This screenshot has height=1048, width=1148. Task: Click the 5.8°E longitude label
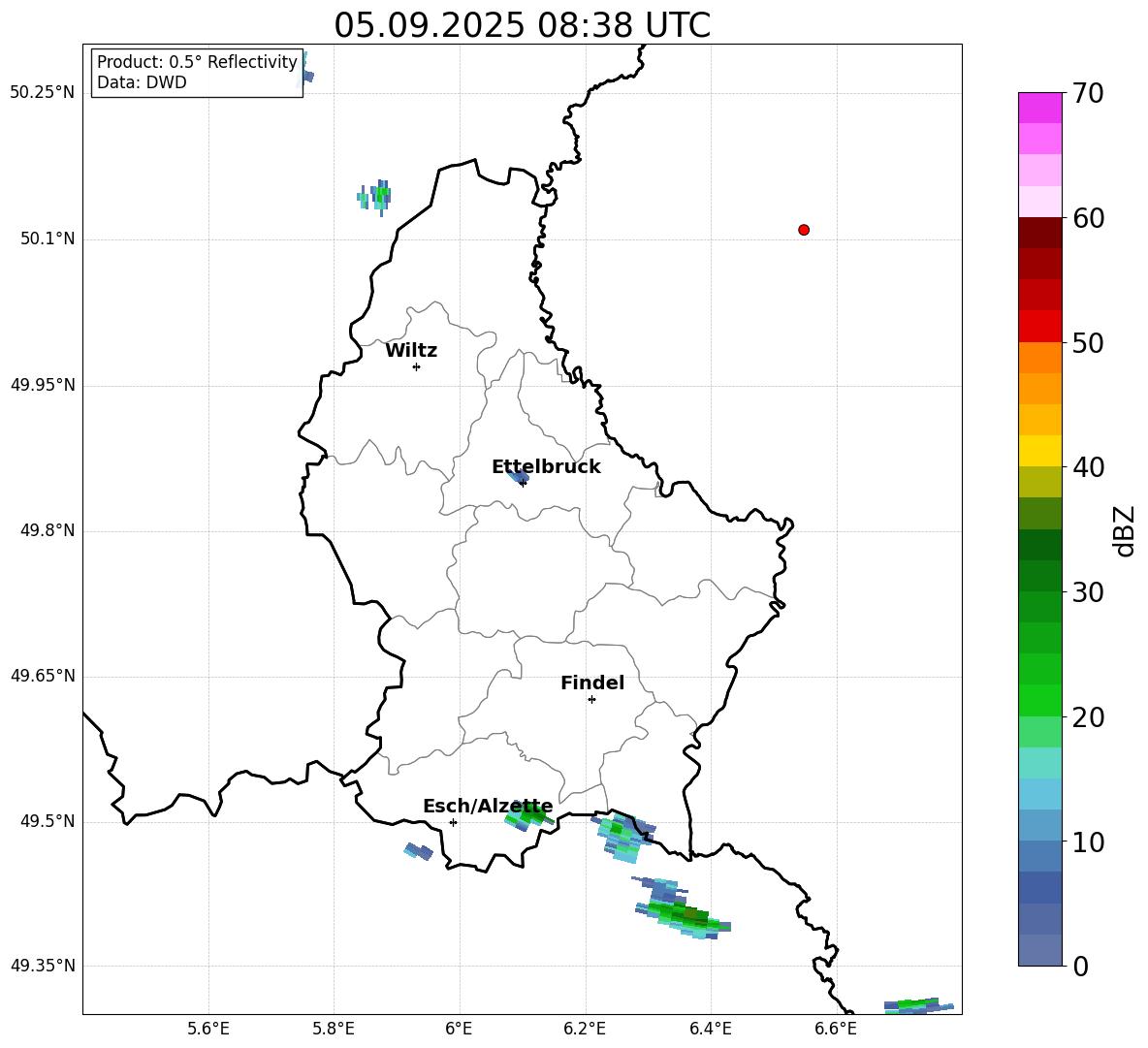pos(334,1029)
